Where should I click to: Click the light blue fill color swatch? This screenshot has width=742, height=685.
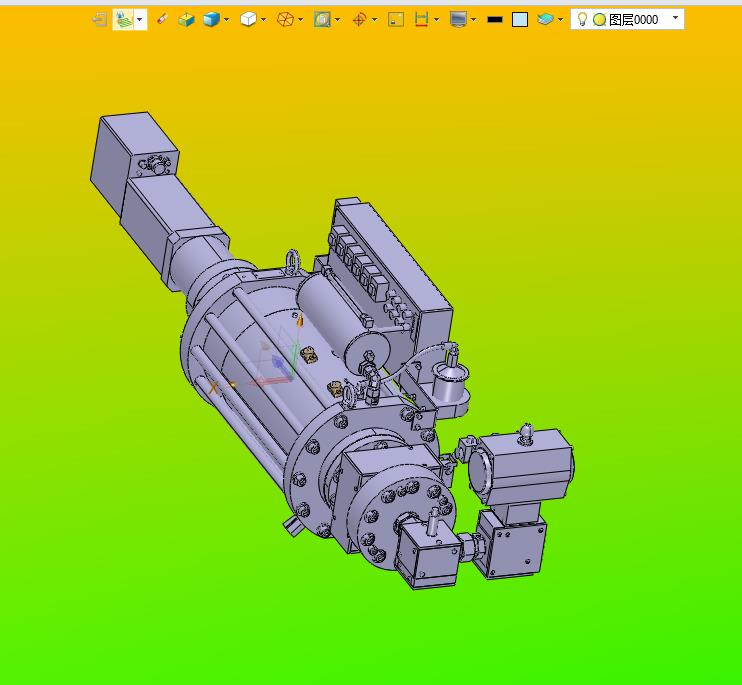click(520, 19)
